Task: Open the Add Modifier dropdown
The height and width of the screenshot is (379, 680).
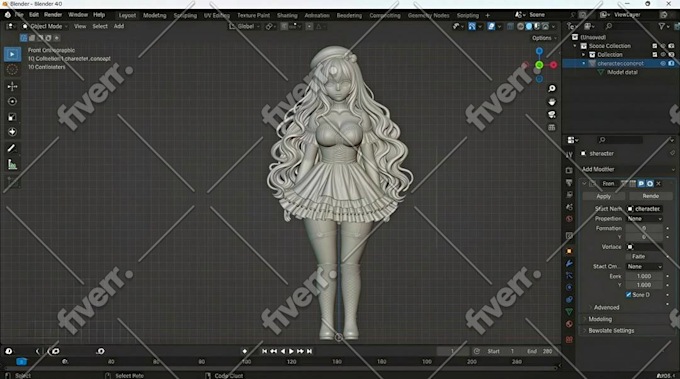Action: (628, 170)
